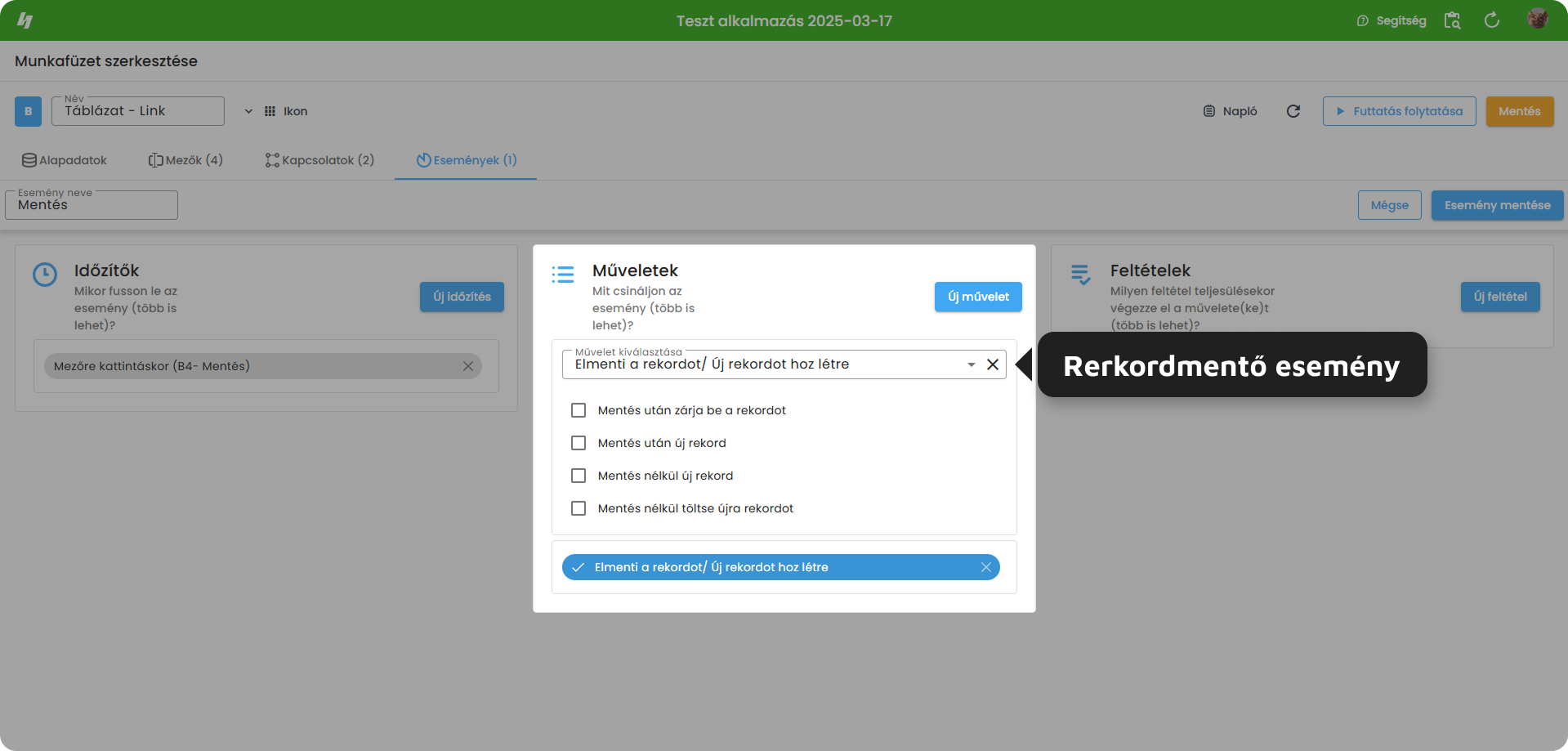Viewport: 1568px width, 751px height.
Task: Clear the selected művelet with X icon
Action: [993, 364]
